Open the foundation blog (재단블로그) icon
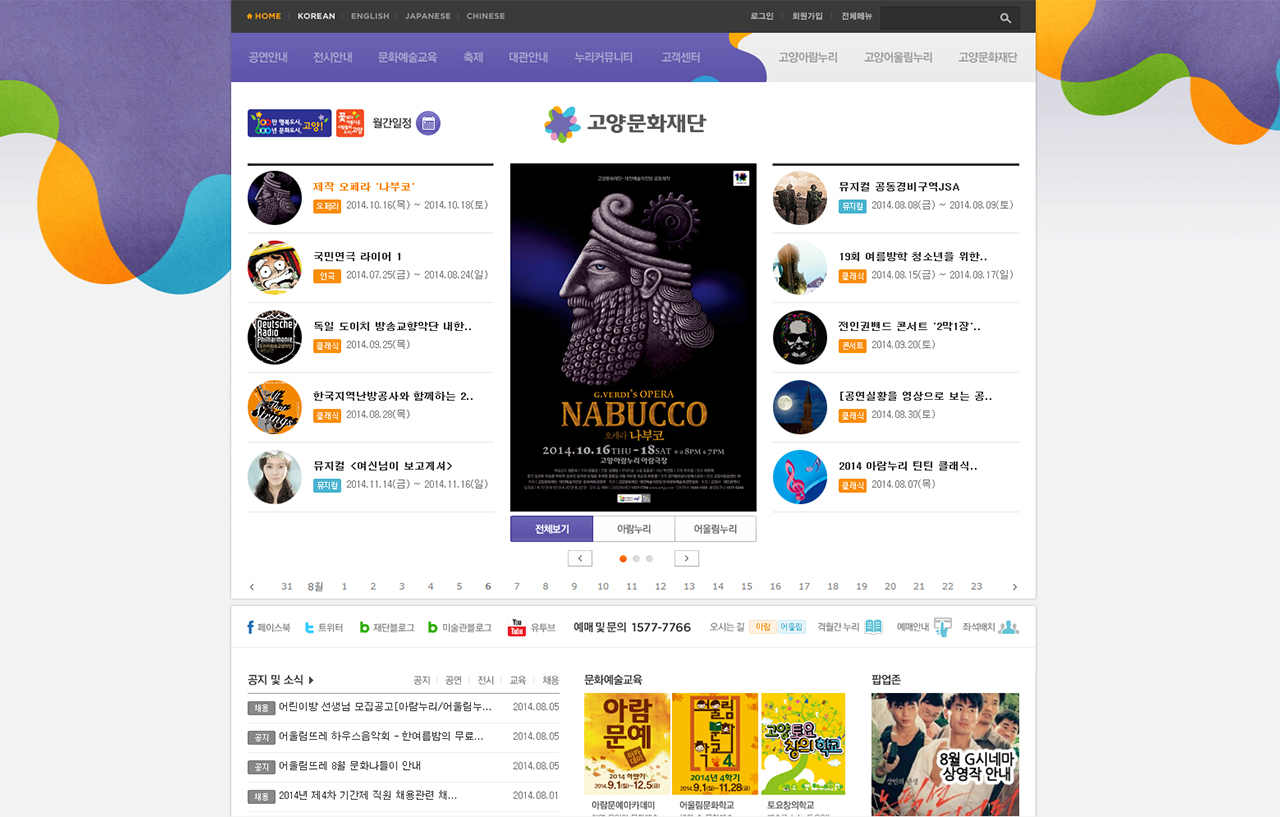The width and height of the screenshot is (1280, 817). click(x=365, y=627)
